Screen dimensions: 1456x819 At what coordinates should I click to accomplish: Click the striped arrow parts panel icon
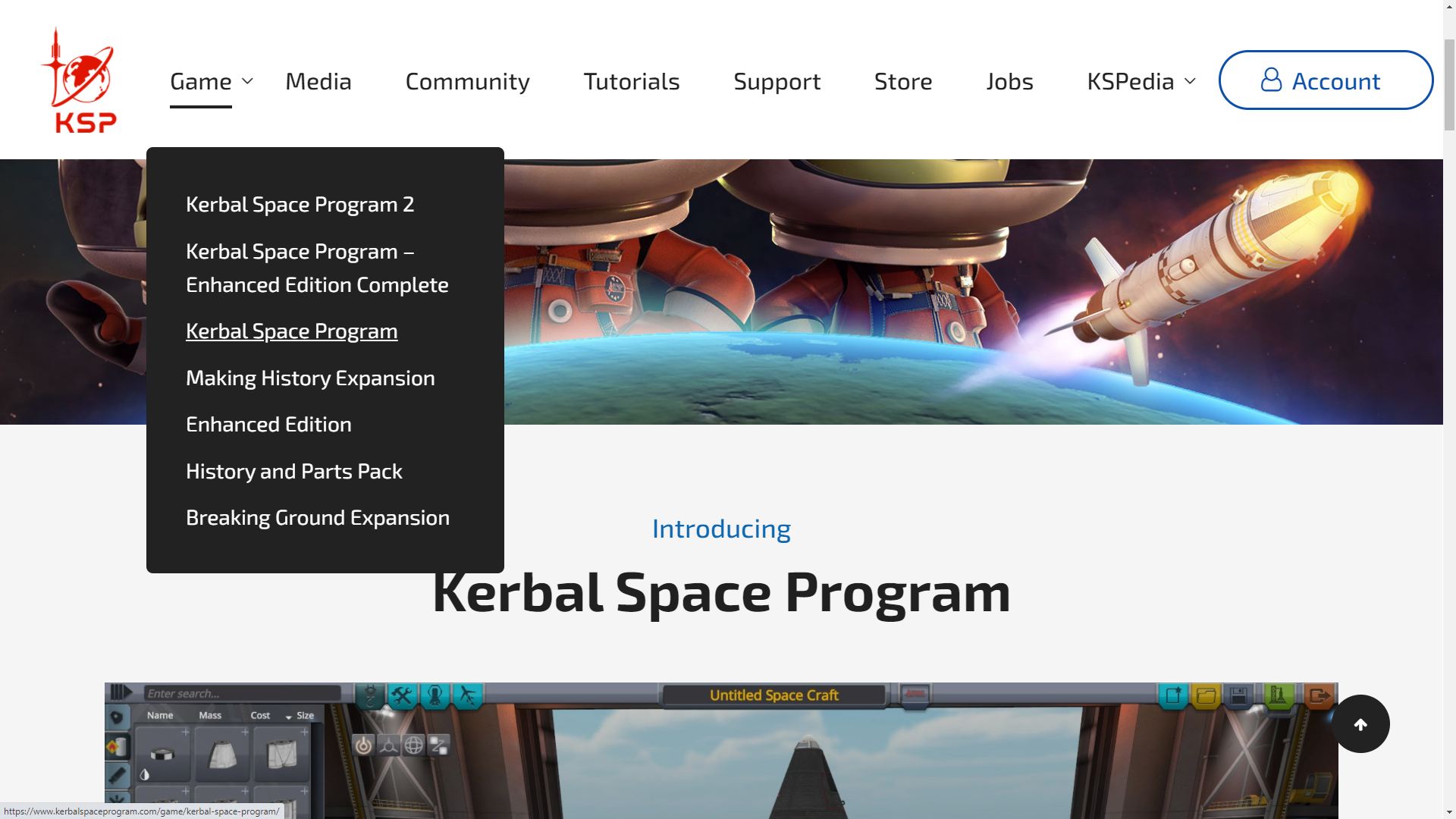[x=121, y=692]
